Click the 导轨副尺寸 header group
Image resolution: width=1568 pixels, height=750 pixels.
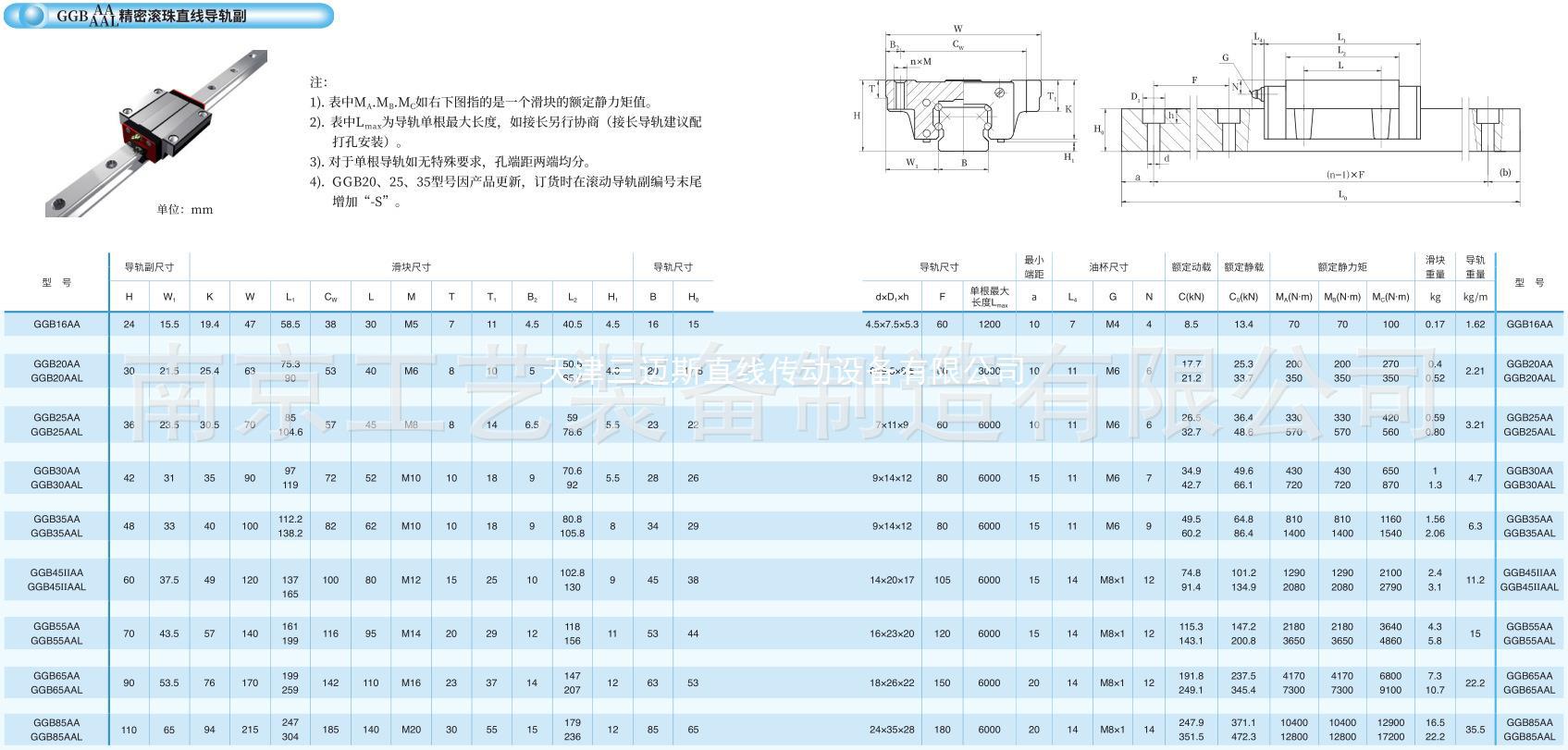click(149, 267)
